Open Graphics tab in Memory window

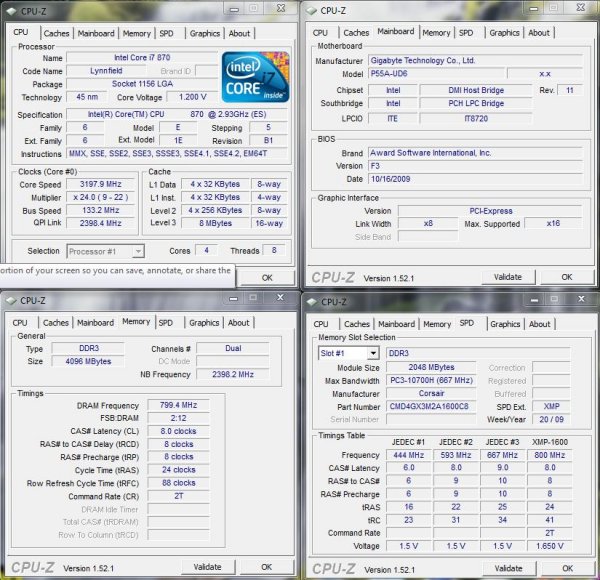(204, 323)
